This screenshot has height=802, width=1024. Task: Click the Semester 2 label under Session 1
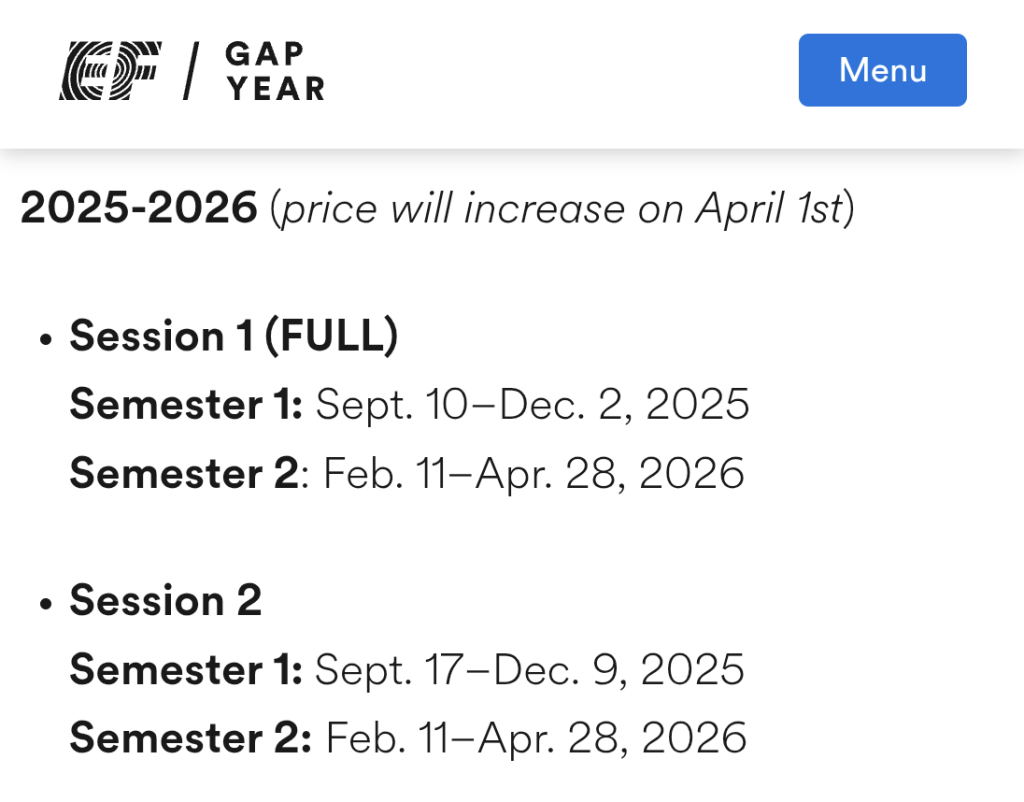click(184, 472)
